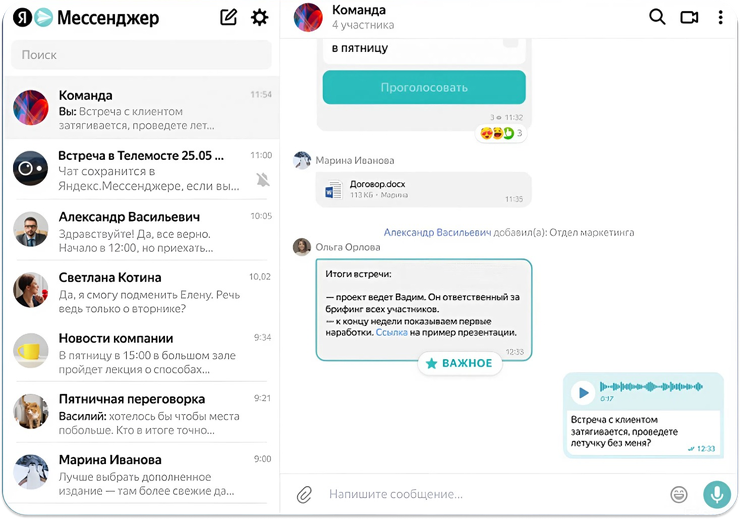Open settings via the gear icon
Image resolution: width=740 pixels, height=519 pixels.
[260, 17]
